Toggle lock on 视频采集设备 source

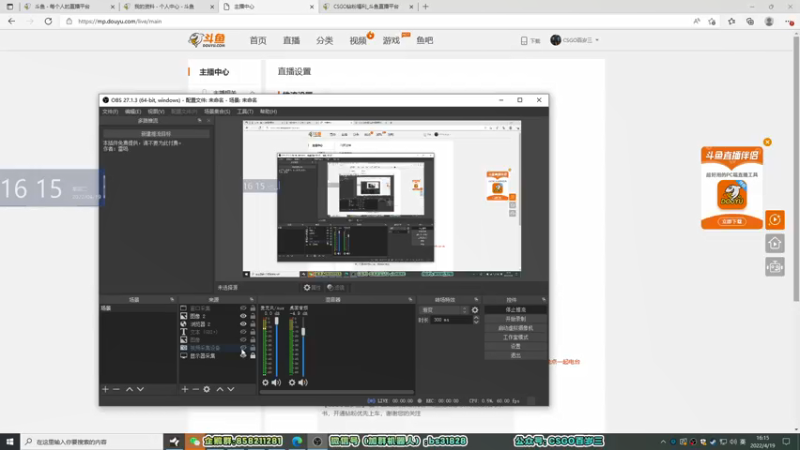253,348
